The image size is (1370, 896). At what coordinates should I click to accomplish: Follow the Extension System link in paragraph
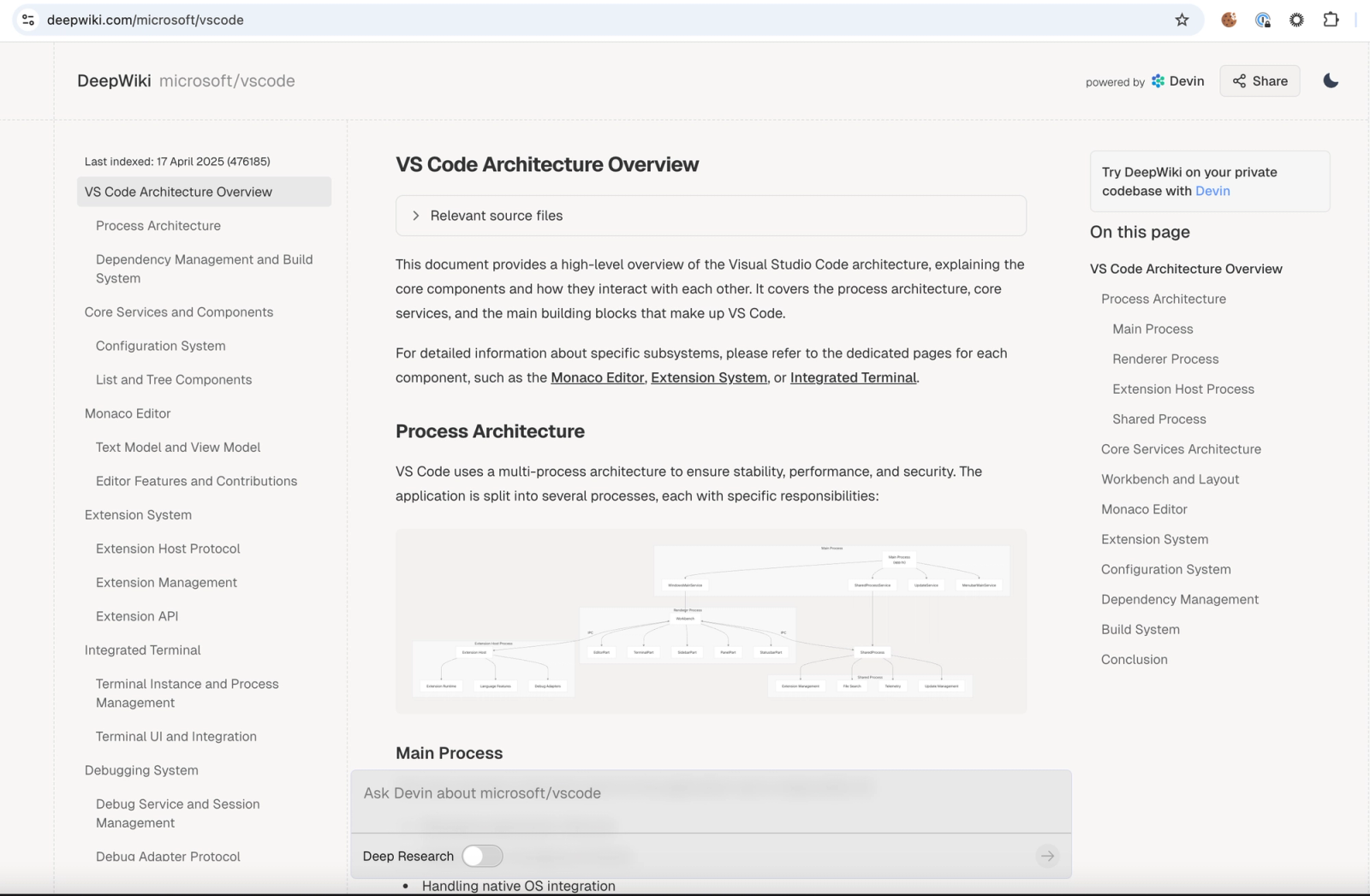[709, 377]
